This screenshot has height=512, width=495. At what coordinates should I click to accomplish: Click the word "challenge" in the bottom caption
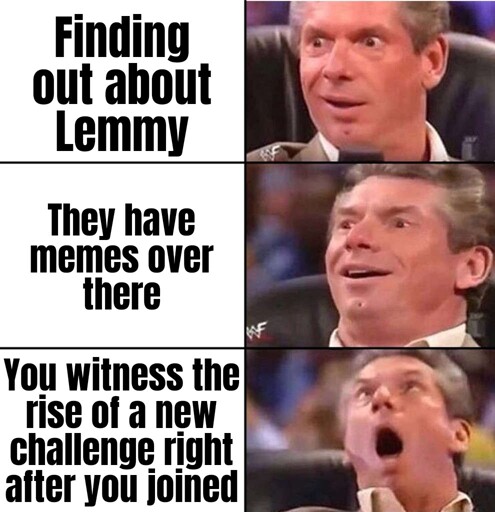tap(80, 451)
